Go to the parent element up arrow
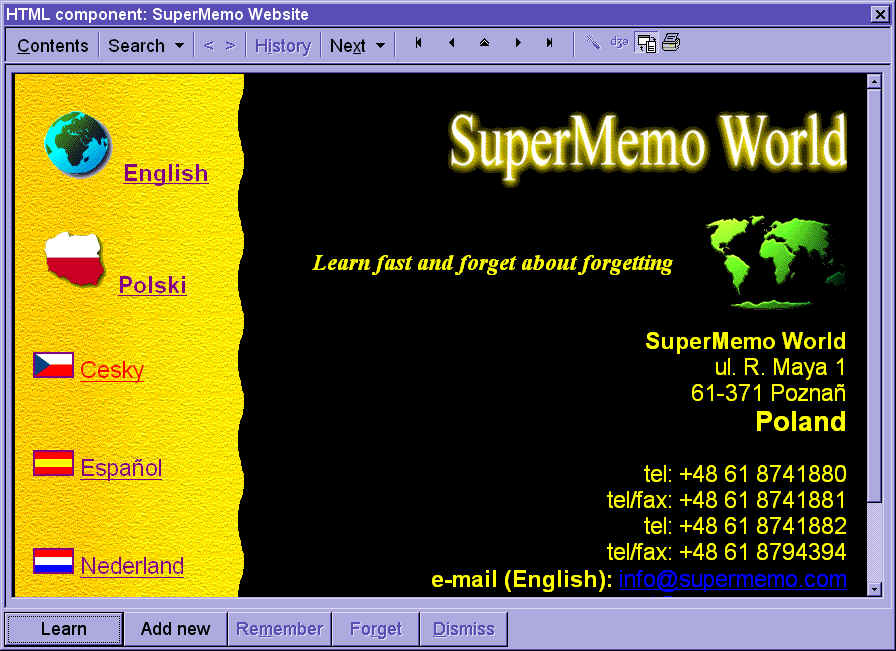896x651 pixels. pos(485,43)
